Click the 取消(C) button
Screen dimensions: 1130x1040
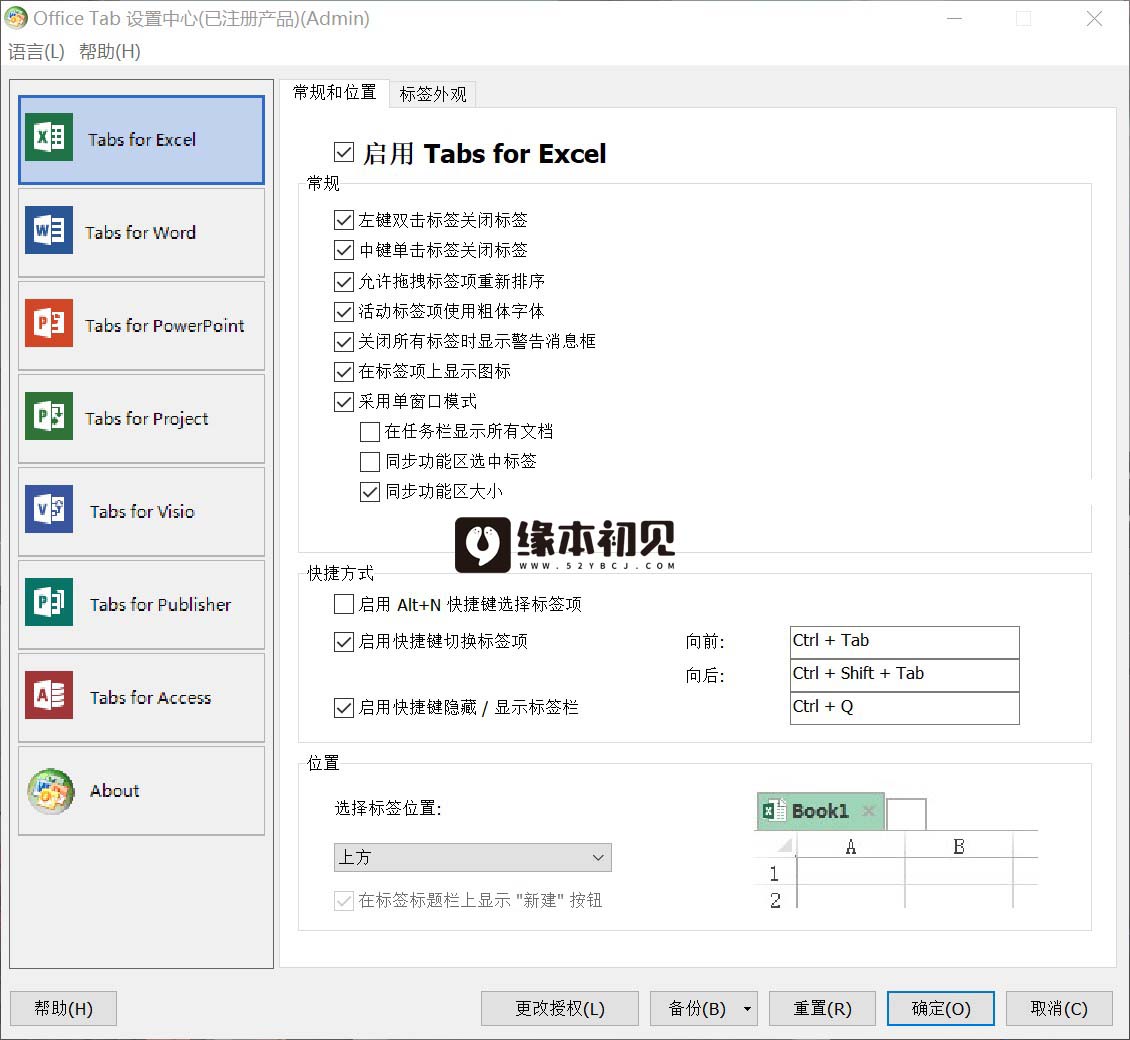coord(1059,1008)
